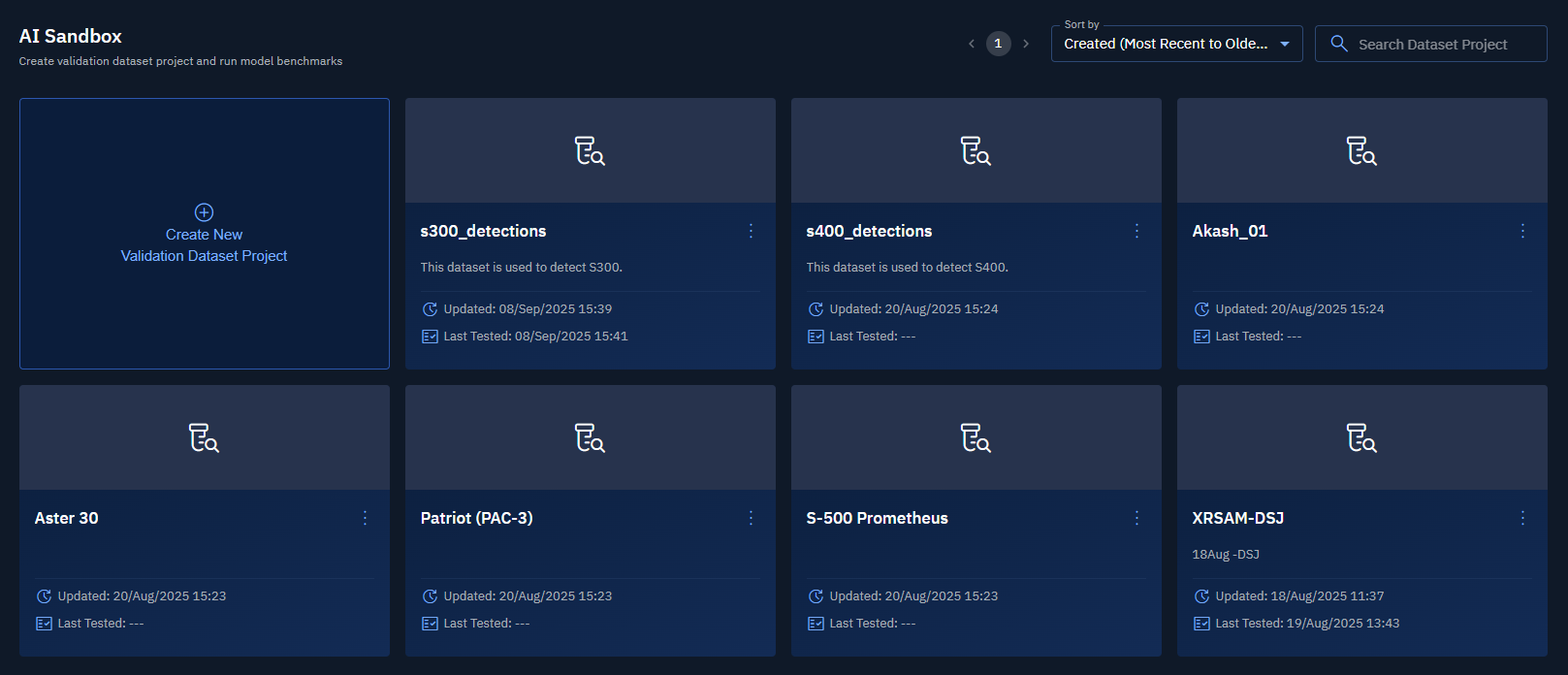Open the s400_detections three-dot options menu
Screen dimensions: 1568x675
[1136, 231]
